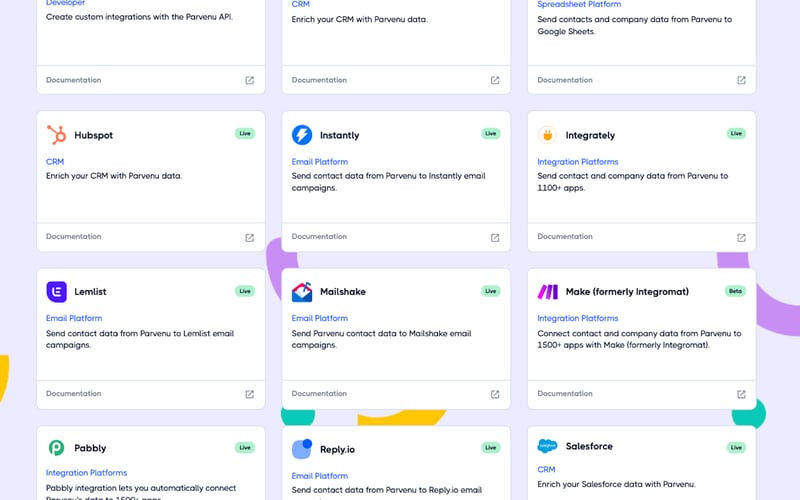
Task: Click Email Platform category under Lemlist
Action: pyautogui.click(x=74, y=318)
